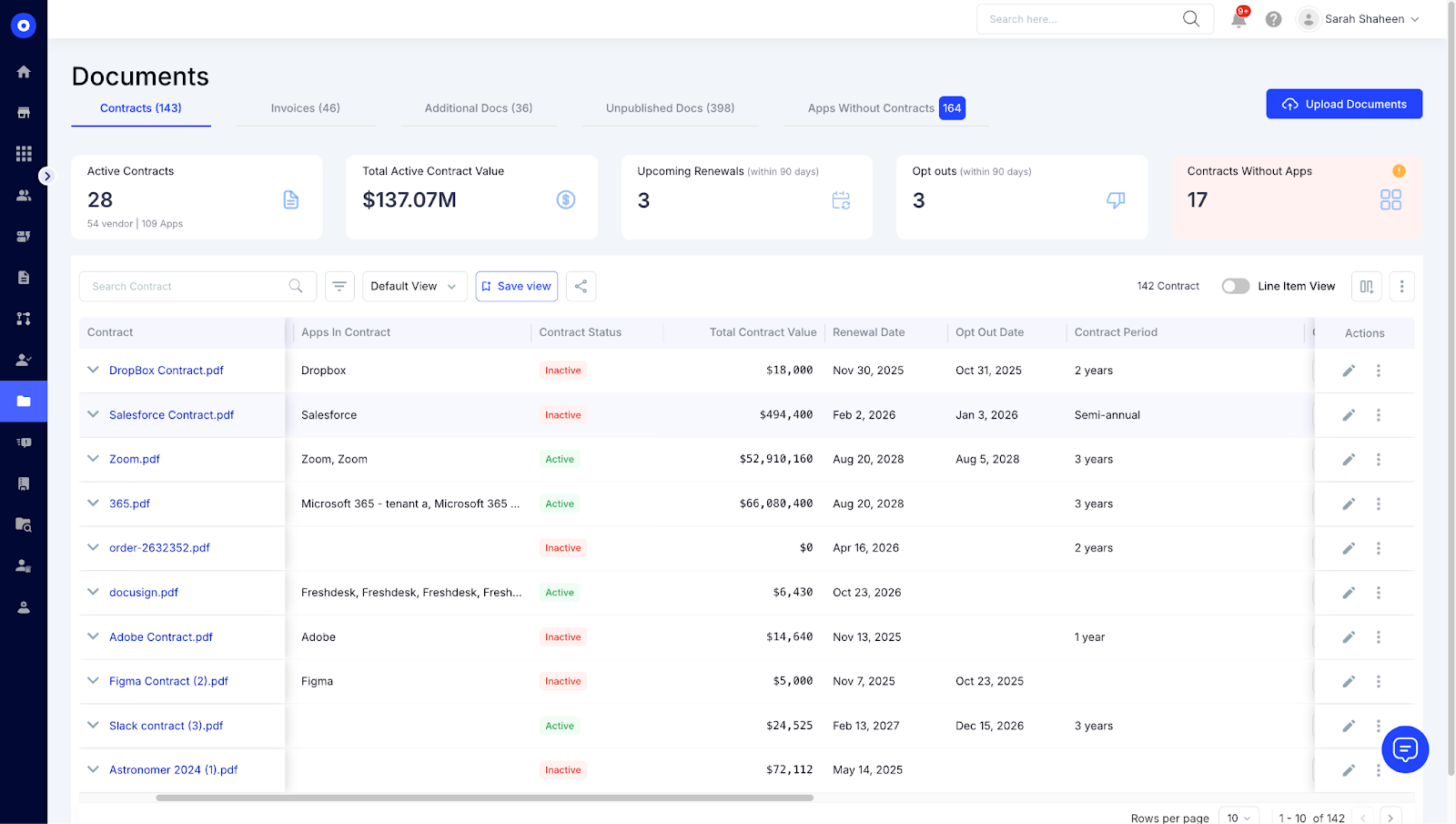Open the add column icon near Line Item View
Screen dimensions: 1456x824
point(1366,286)
